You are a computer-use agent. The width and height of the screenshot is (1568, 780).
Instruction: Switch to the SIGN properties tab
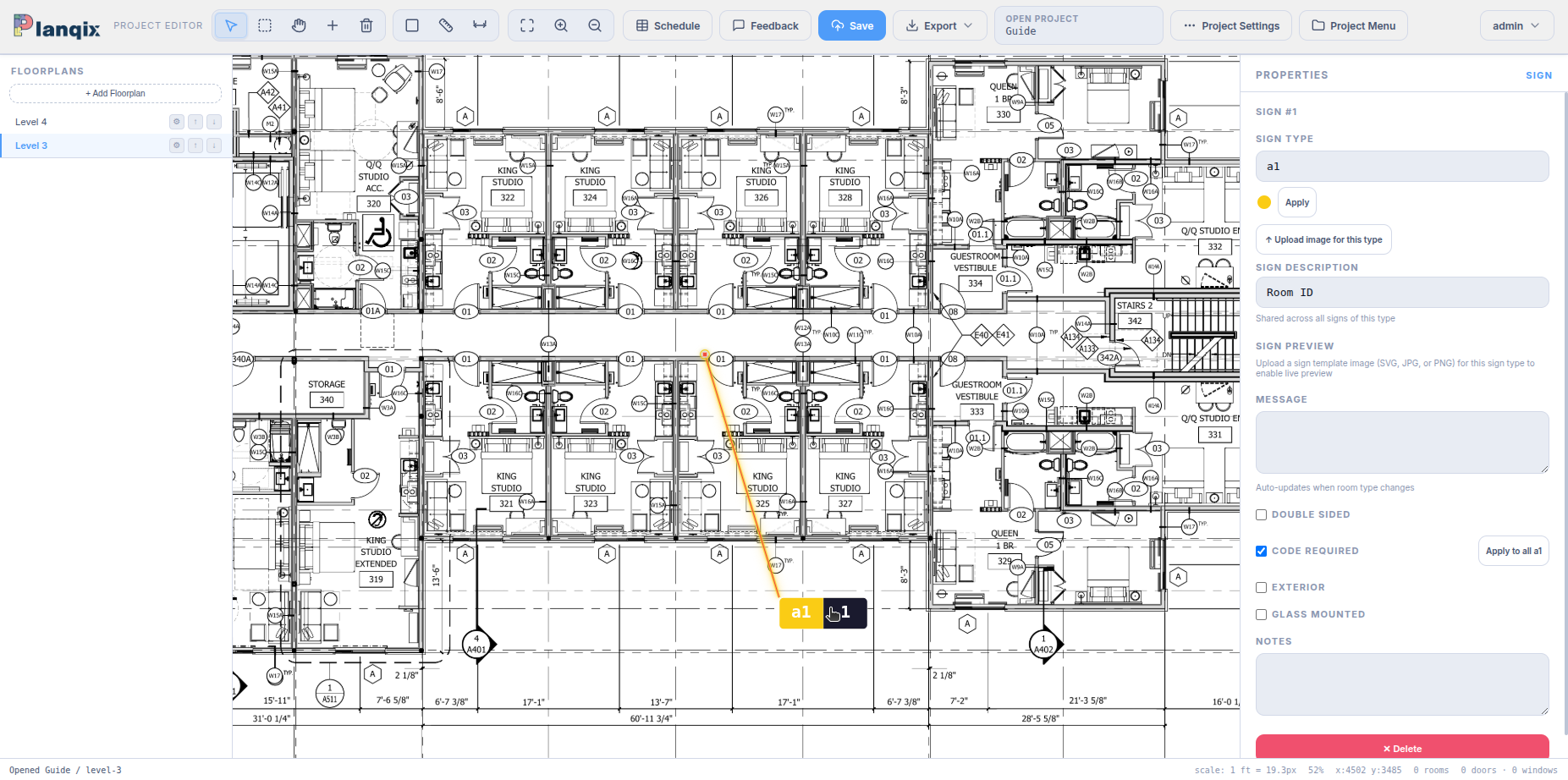[x=1538, y=75]
